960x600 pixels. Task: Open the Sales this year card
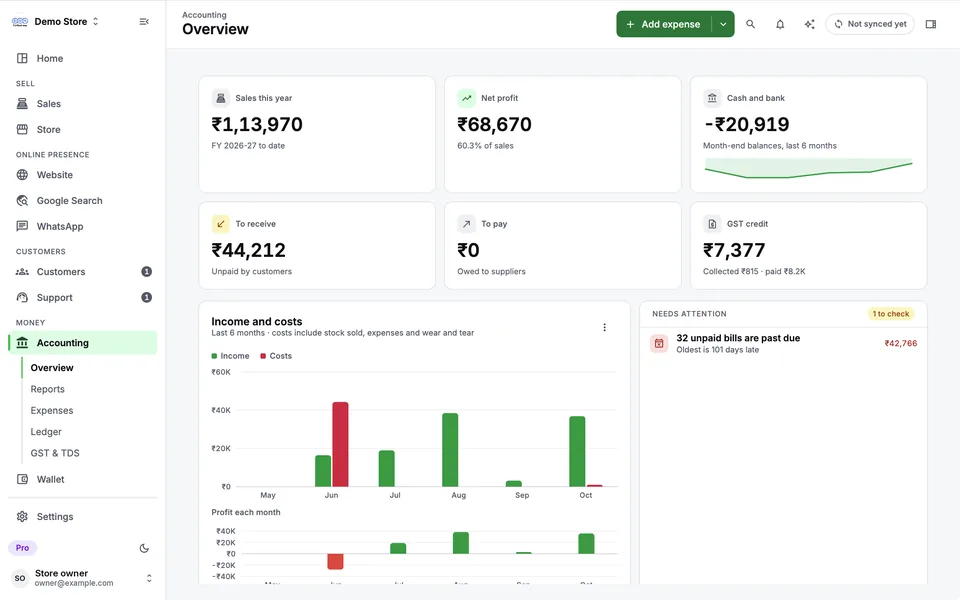317,133
